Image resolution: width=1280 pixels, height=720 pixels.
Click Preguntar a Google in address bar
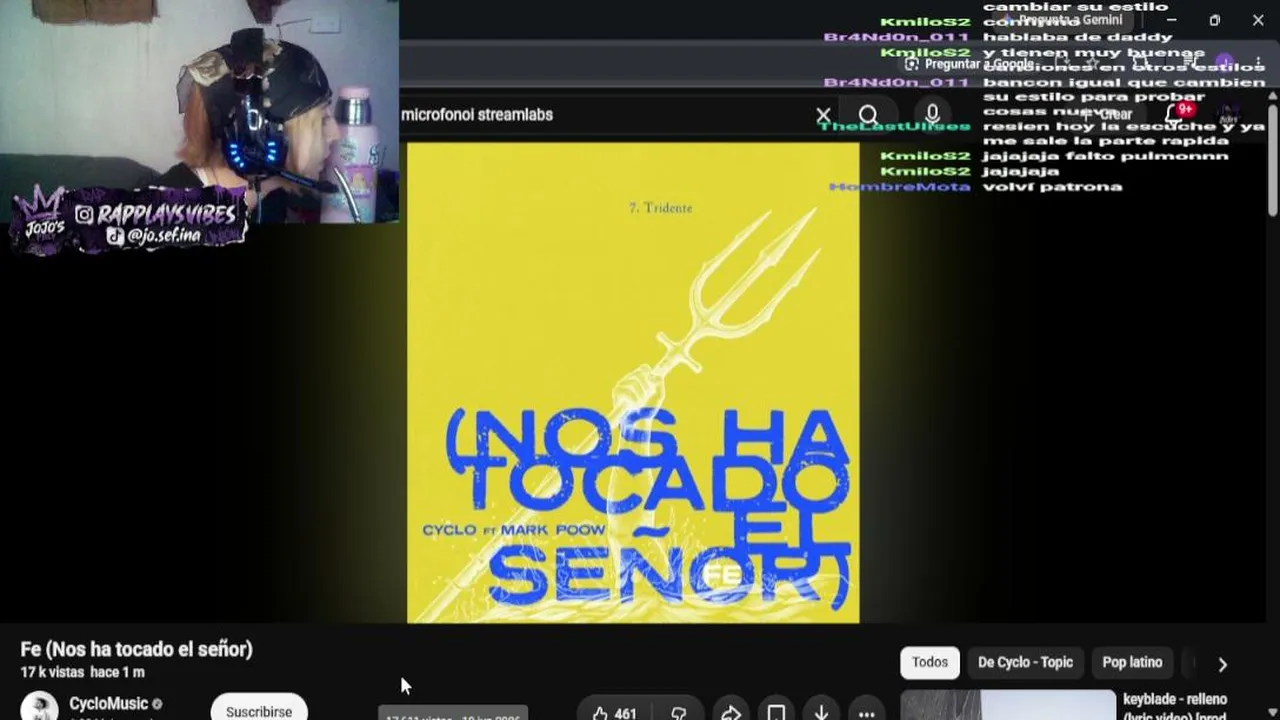[x=970, y=64]
